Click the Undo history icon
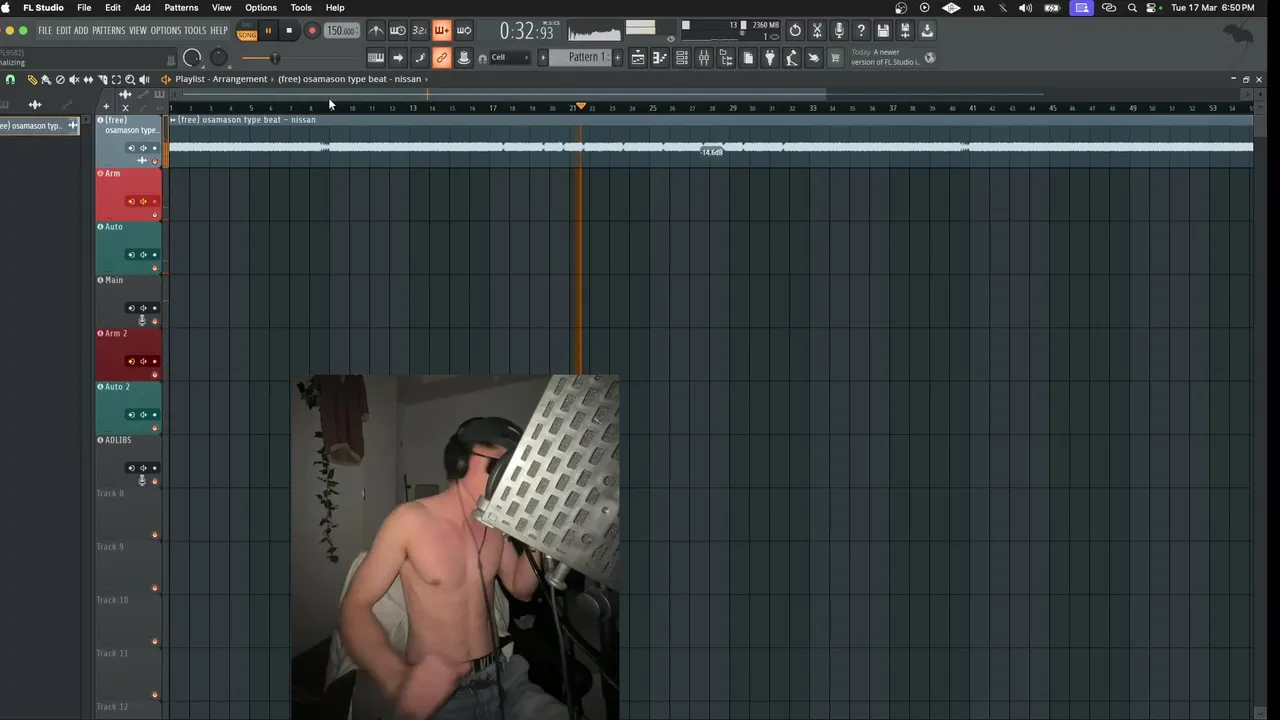1280x720 pixels. pos(795,30)
